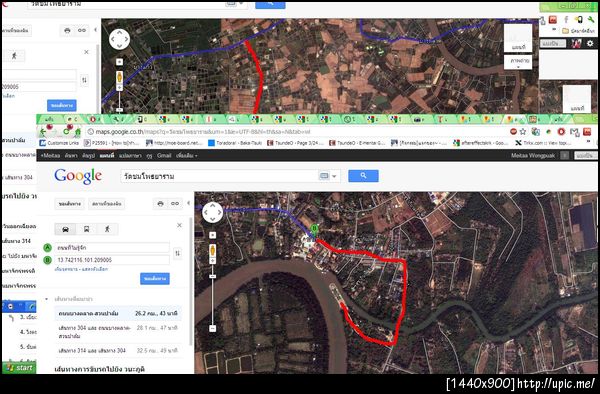Viewport: 600px width, 394px height.
Task: Select walking mode in the back window
Action: click(x=14, y=56)
